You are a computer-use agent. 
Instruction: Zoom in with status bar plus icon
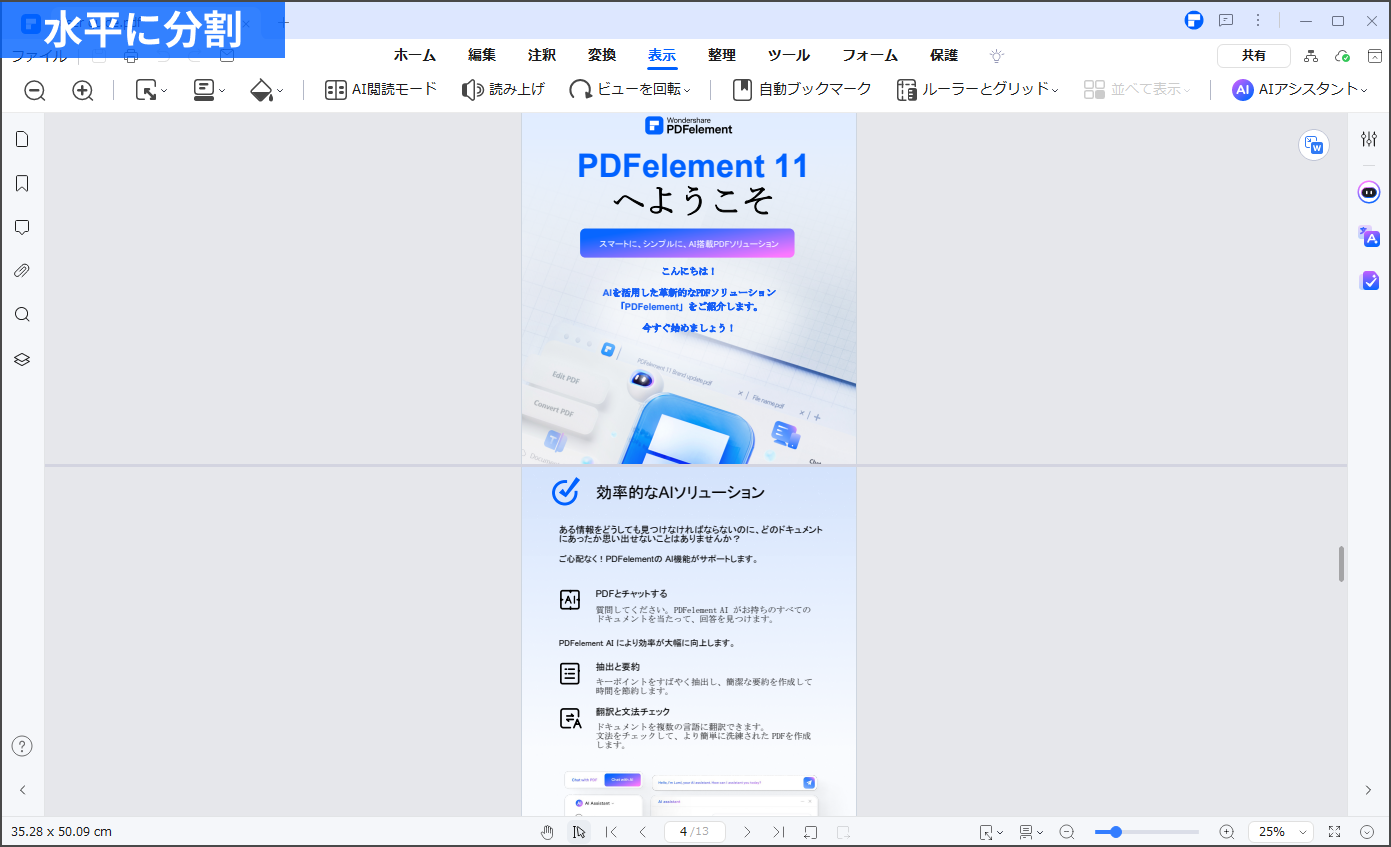pos(1227,832)
